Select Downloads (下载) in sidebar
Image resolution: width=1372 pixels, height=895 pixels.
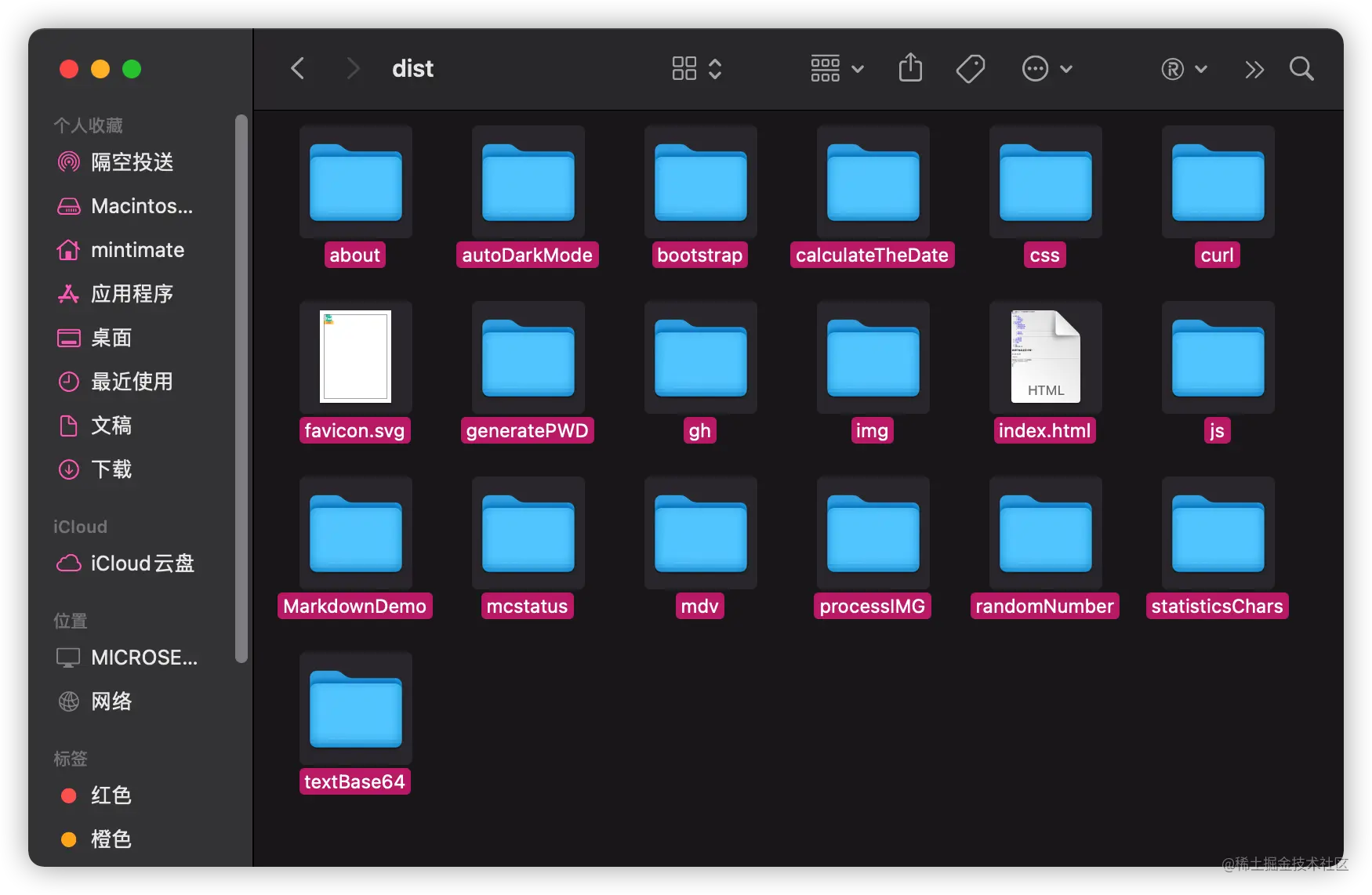111,469
